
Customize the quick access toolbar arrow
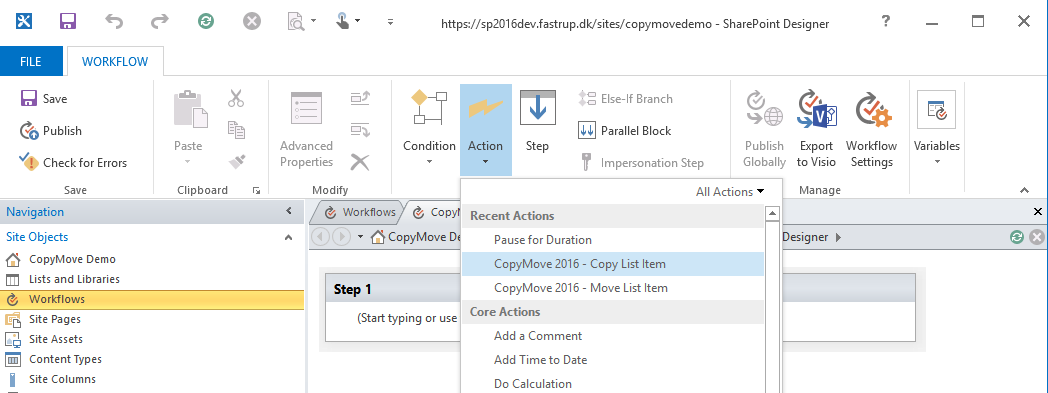point(390,22)
